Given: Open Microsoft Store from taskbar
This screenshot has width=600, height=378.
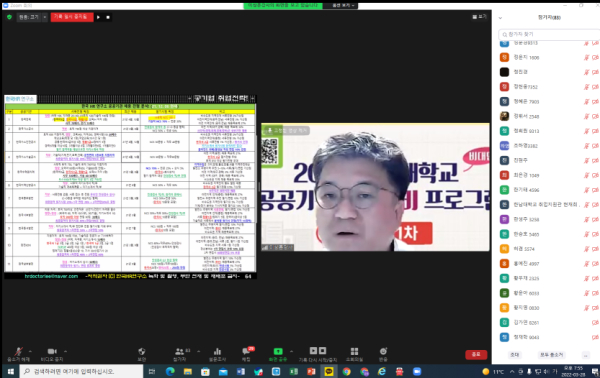Looking at the screenshot, I should (205, 371).
